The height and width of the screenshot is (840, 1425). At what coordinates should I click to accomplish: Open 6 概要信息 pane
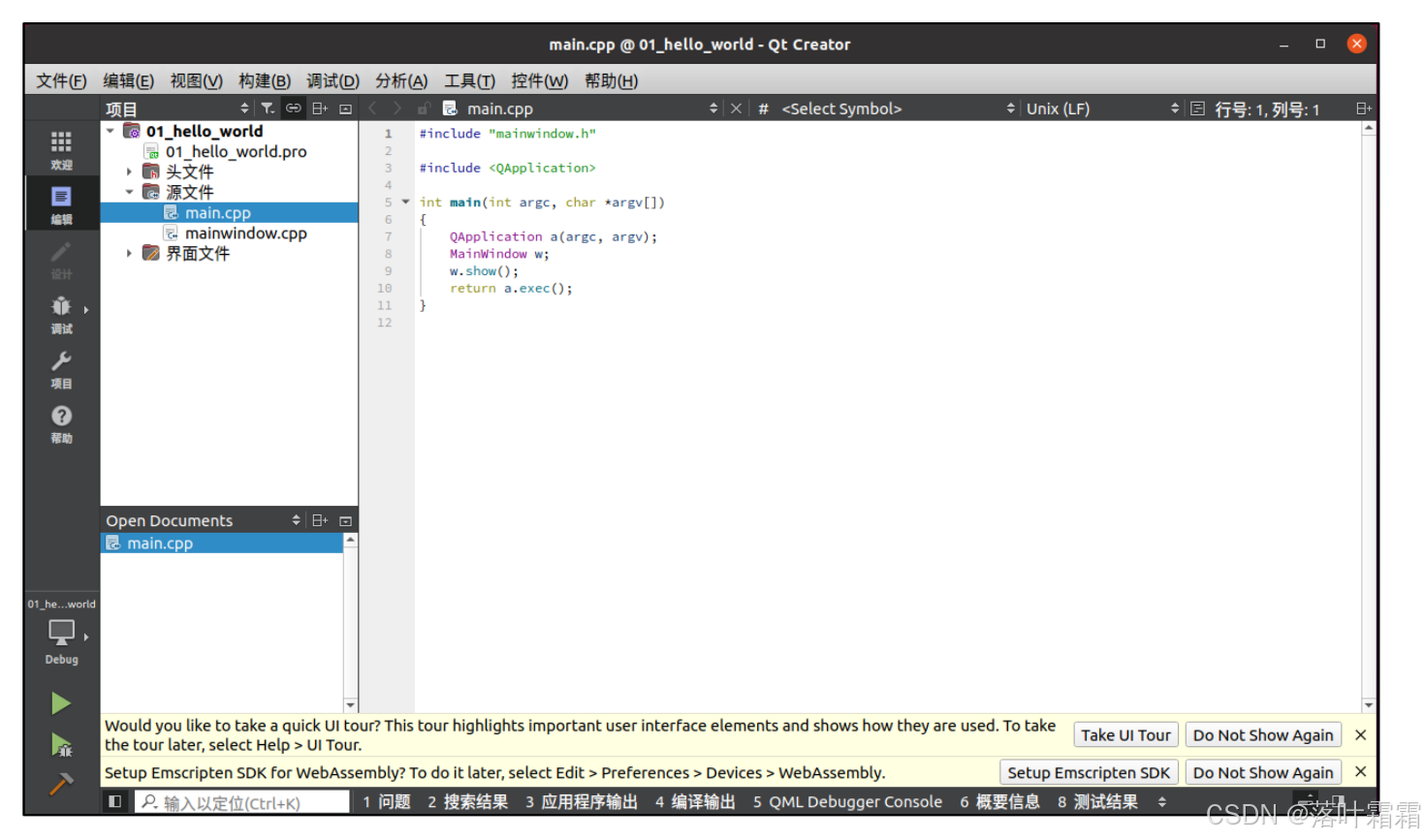coord(999,801)
